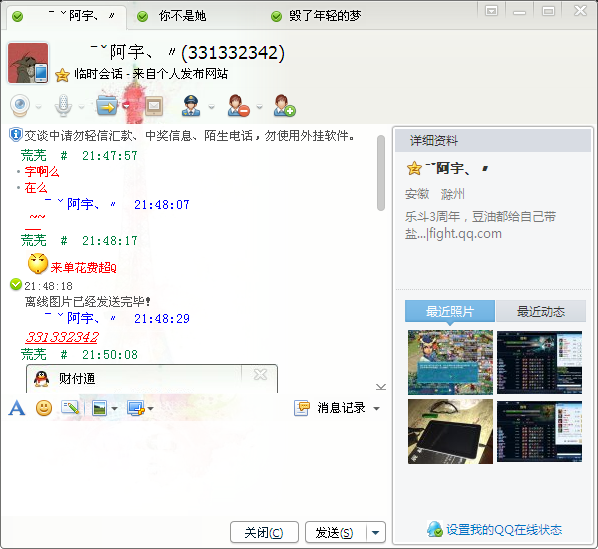This screenshot has height=549, width=598.
Task: Expand the police icon dropdown arrow
Action: (x=211, y=107)
